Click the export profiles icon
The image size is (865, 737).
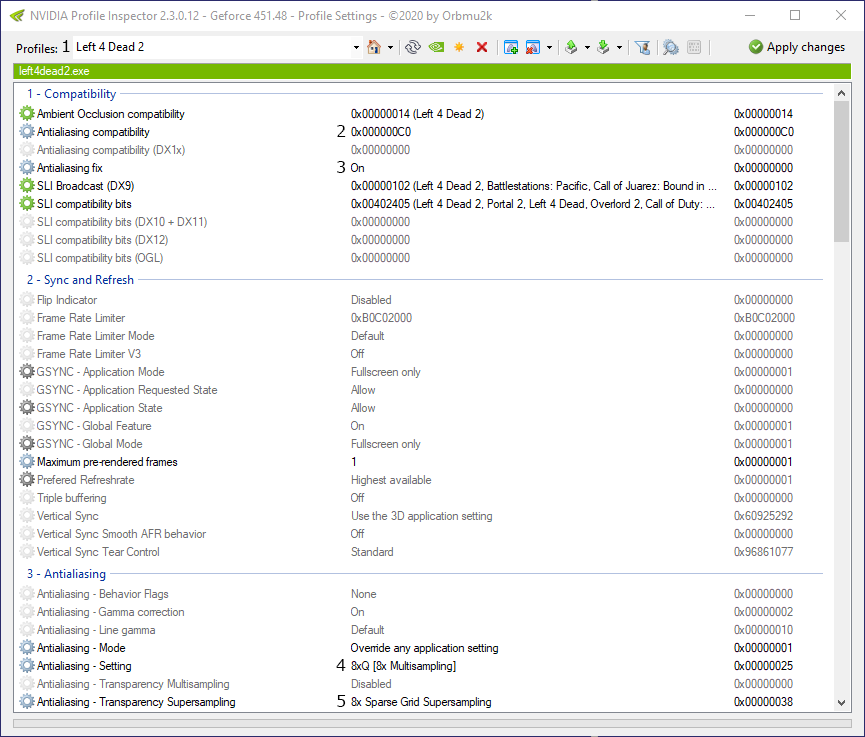coord(572,47)
